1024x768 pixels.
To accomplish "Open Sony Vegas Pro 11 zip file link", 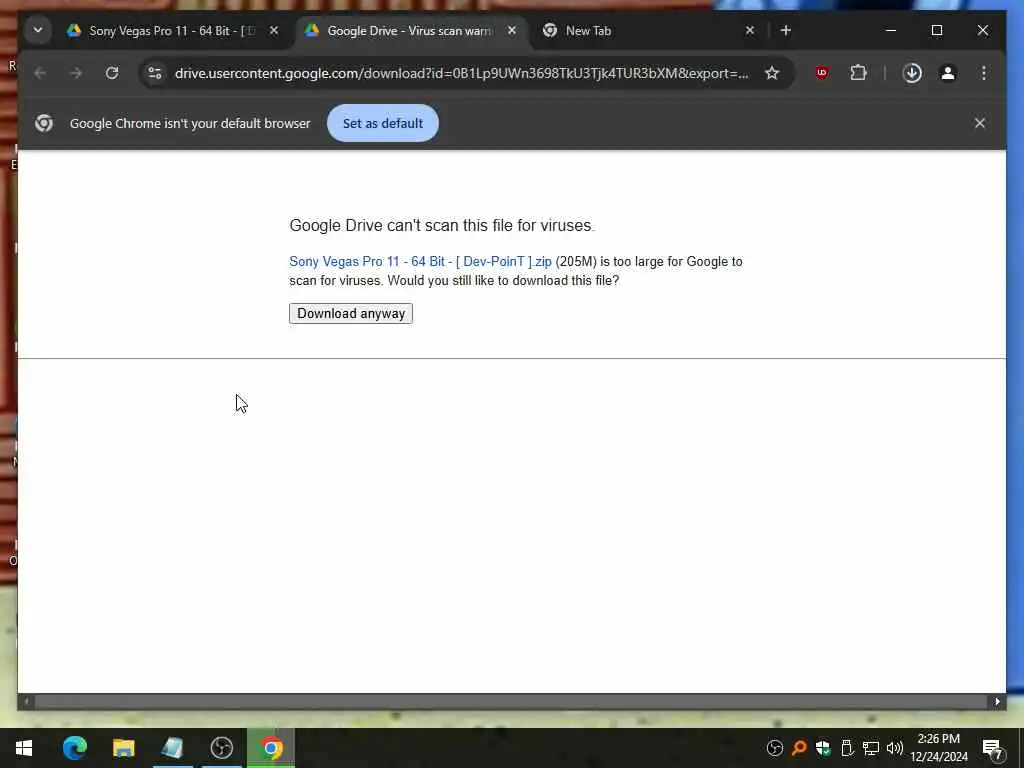I will [x=421, y=261].
